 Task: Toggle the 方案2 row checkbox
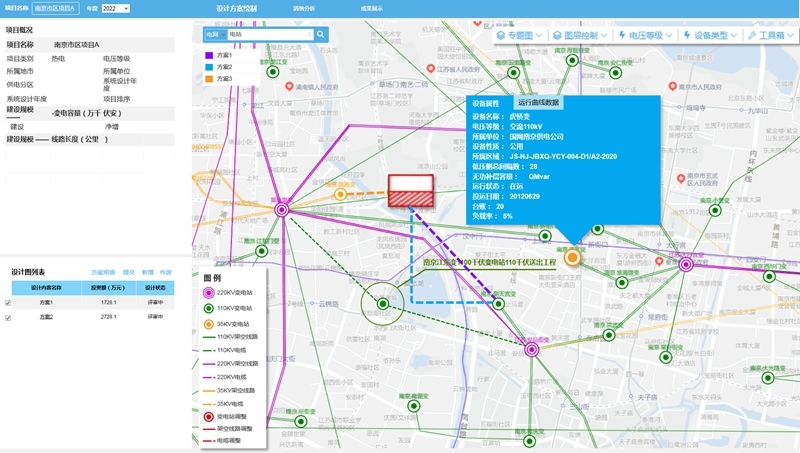point(8,317)
